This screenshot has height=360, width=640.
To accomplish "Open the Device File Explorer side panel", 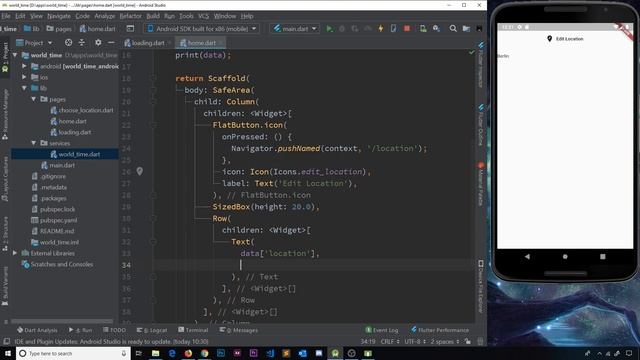I will (x=481, y=287).
